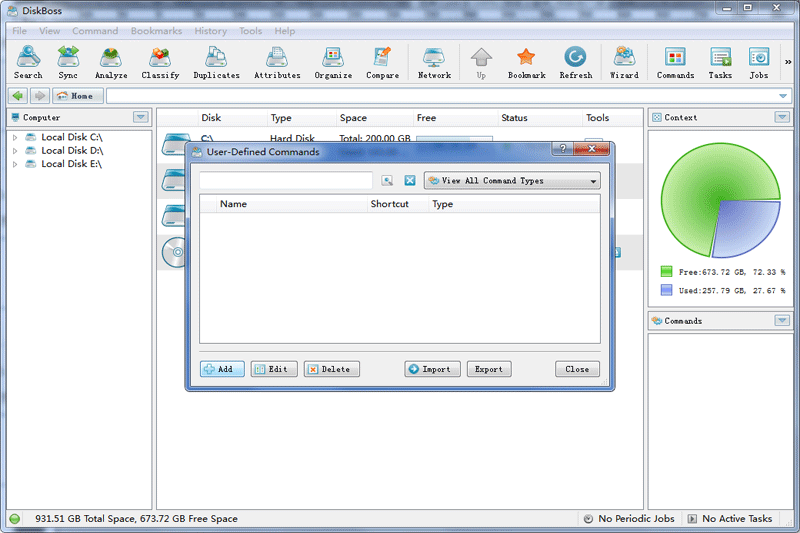Click the command search text field
The height and width of the screenshot is (533, 800).
coord(286,181)
